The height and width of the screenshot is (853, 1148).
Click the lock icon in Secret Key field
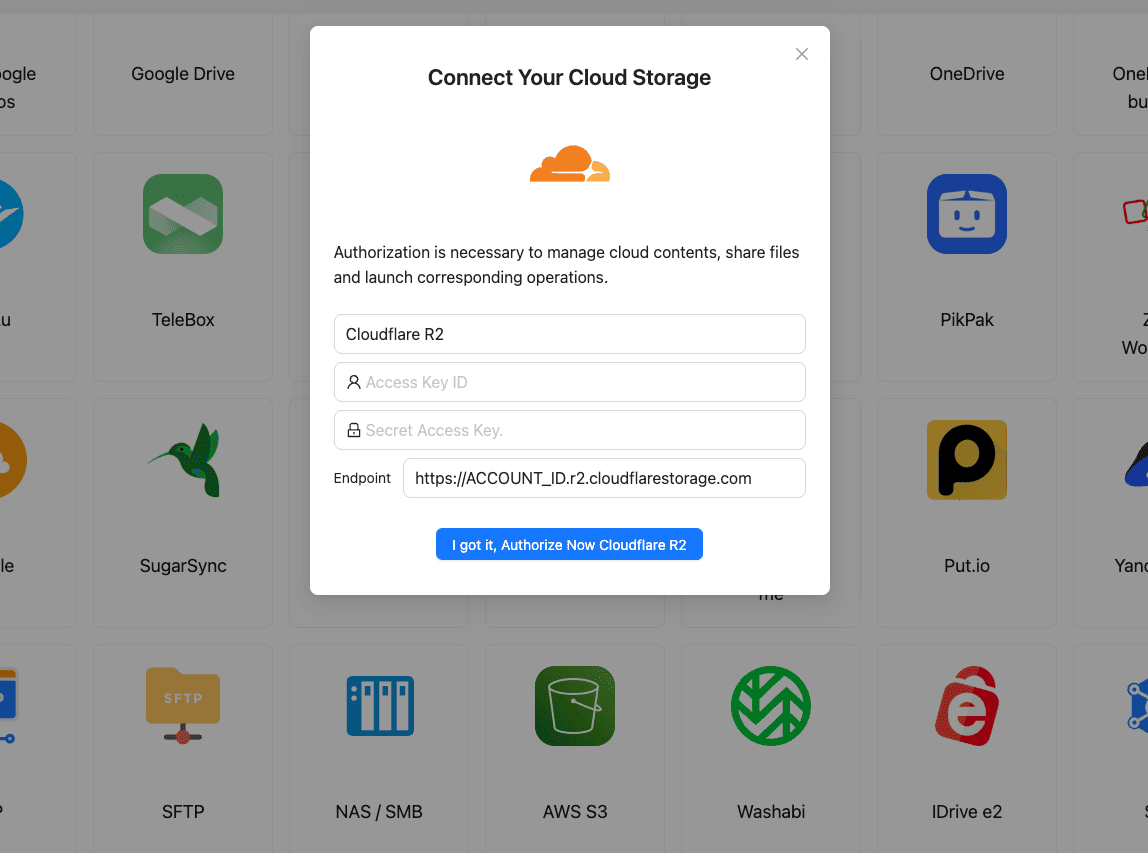point(355,430)
